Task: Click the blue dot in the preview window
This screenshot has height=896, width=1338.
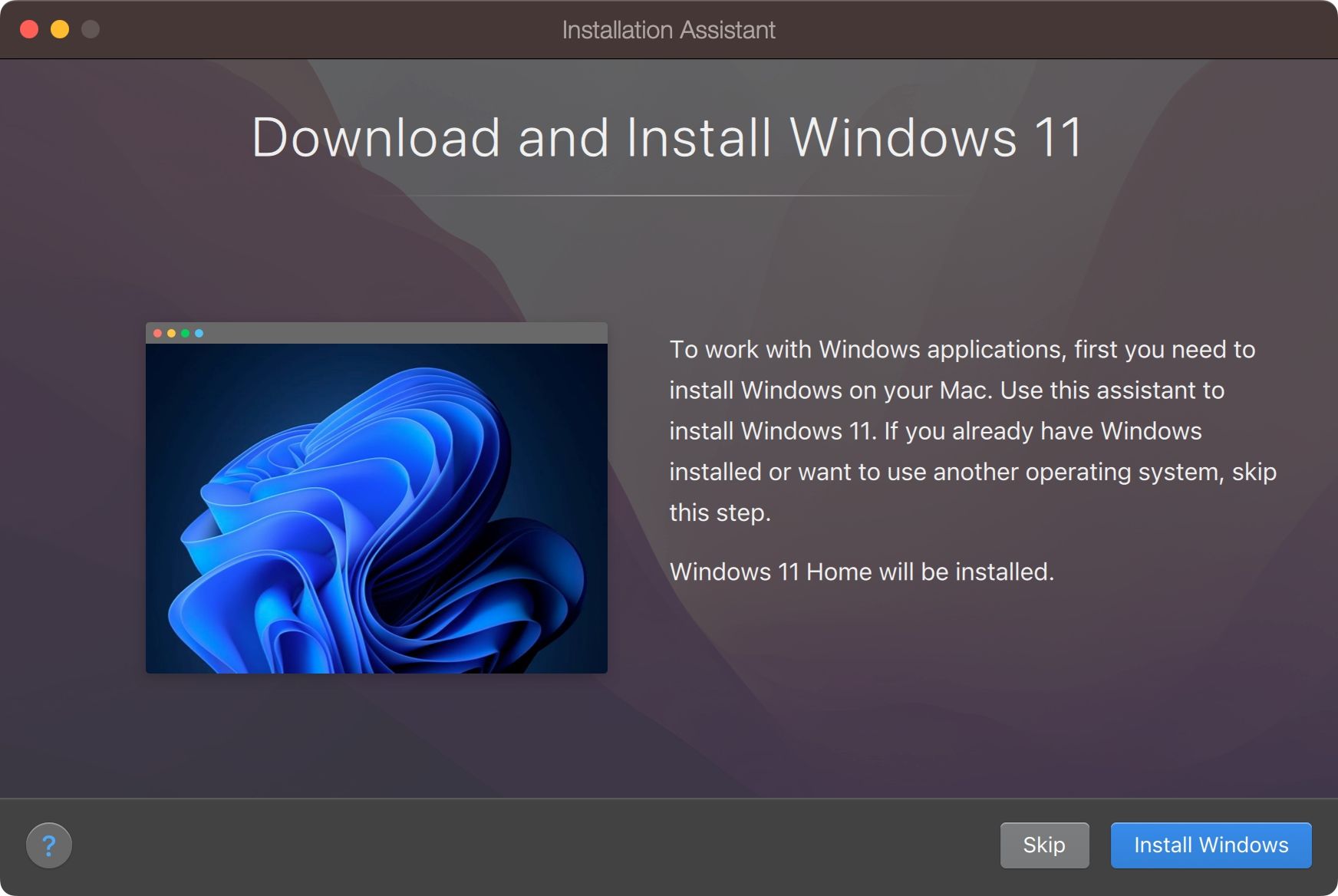Action: point(199,333)
